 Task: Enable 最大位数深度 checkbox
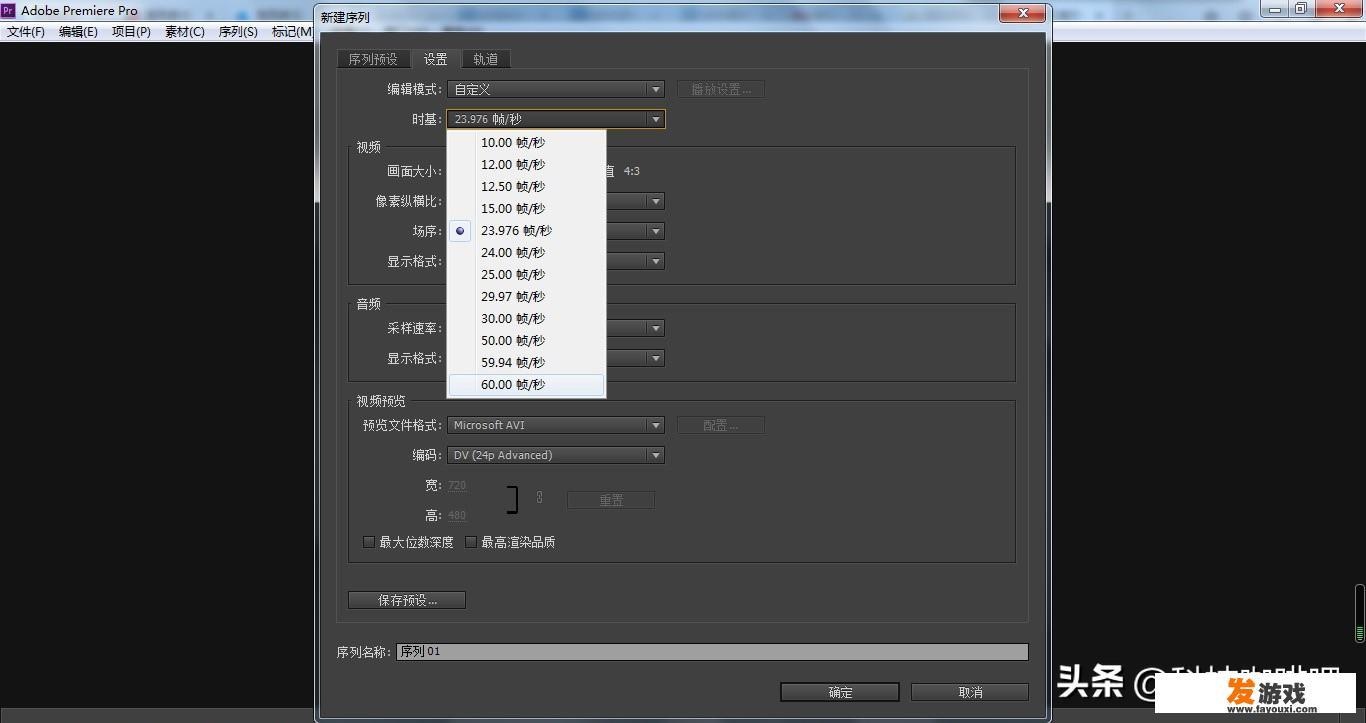click(369, 542)
